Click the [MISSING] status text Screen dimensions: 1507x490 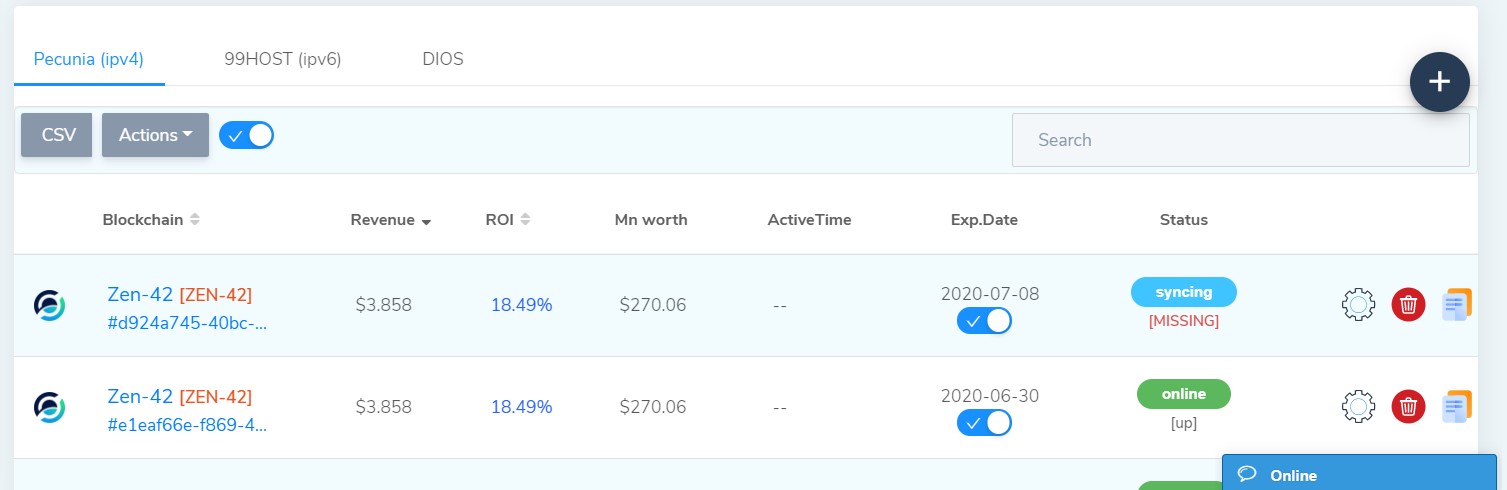coord(1184,321)
